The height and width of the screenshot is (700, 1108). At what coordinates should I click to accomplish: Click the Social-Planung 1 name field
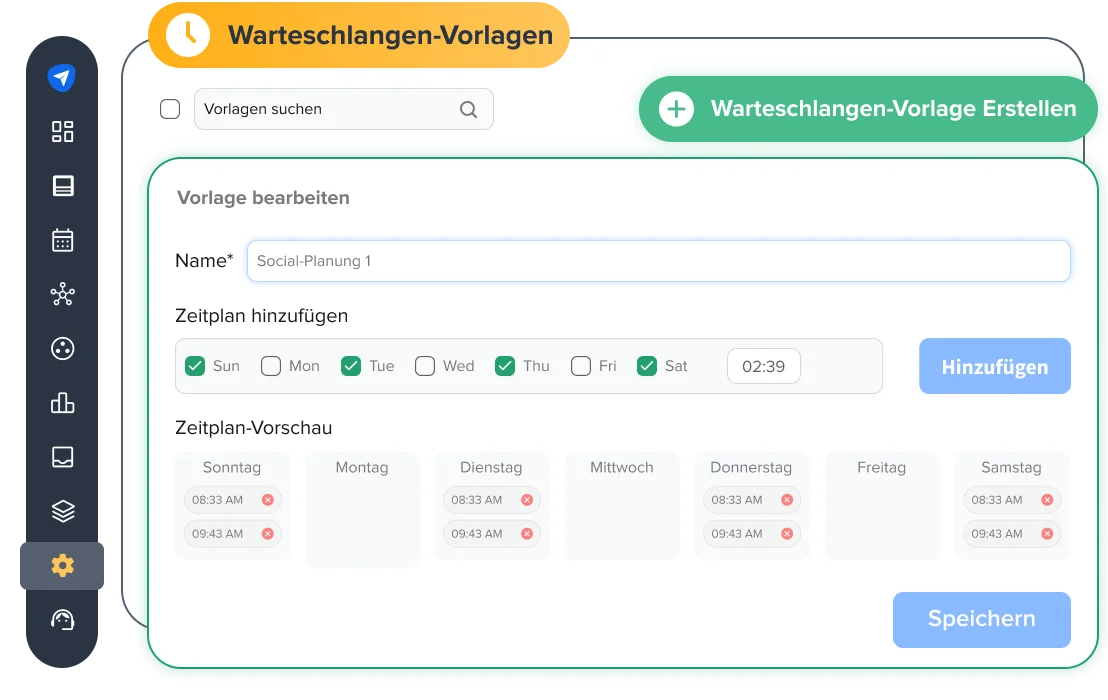tap(660, 260)
